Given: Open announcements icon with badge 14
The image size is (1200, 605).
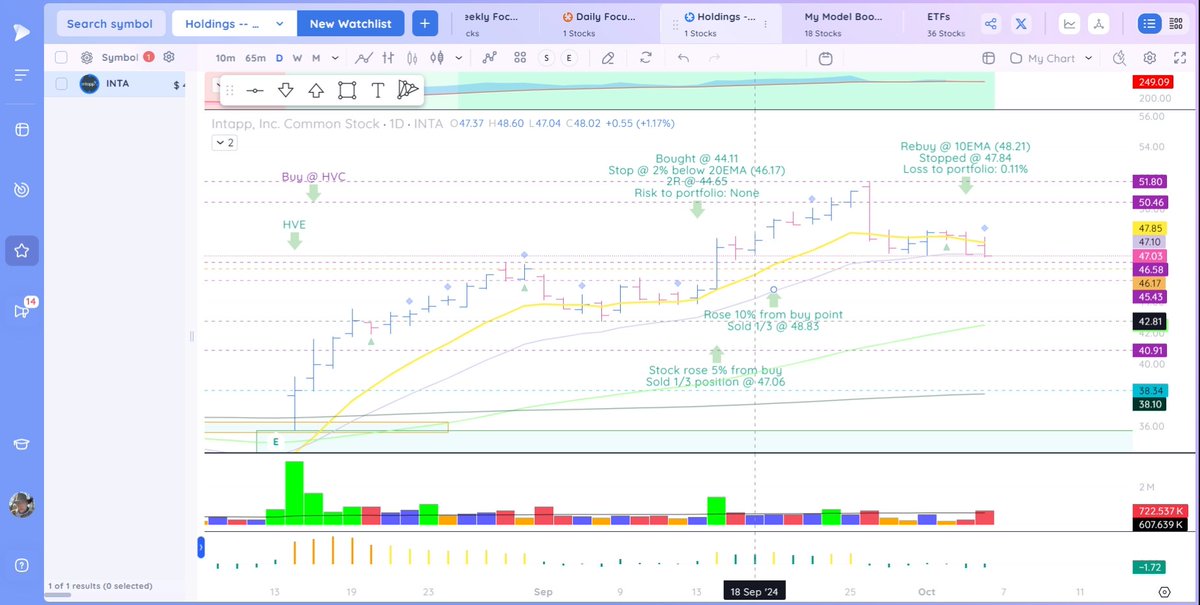Looking at the screenshot, I should [24, 309].
